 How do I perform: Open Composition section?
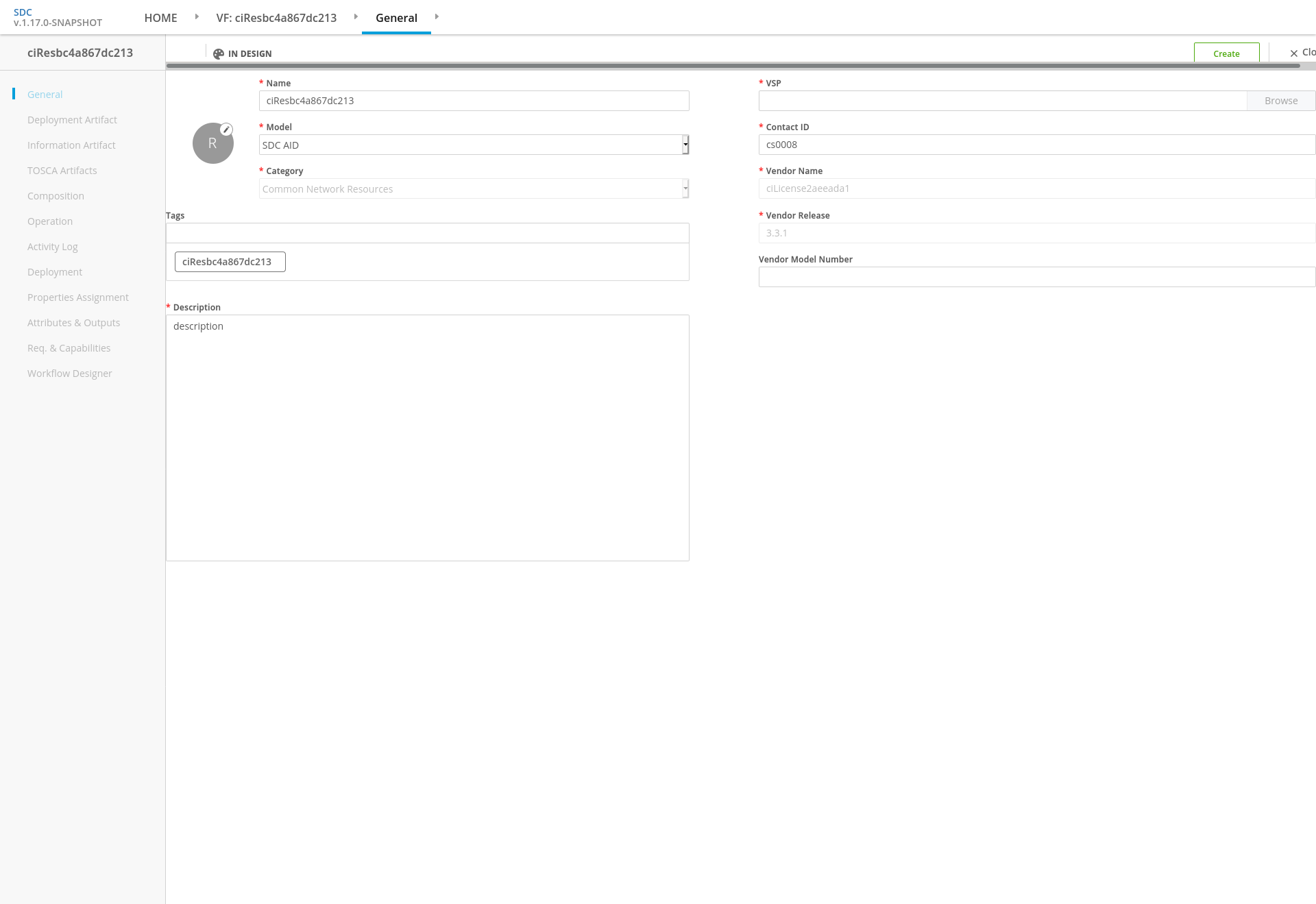(x=56, y=196)
